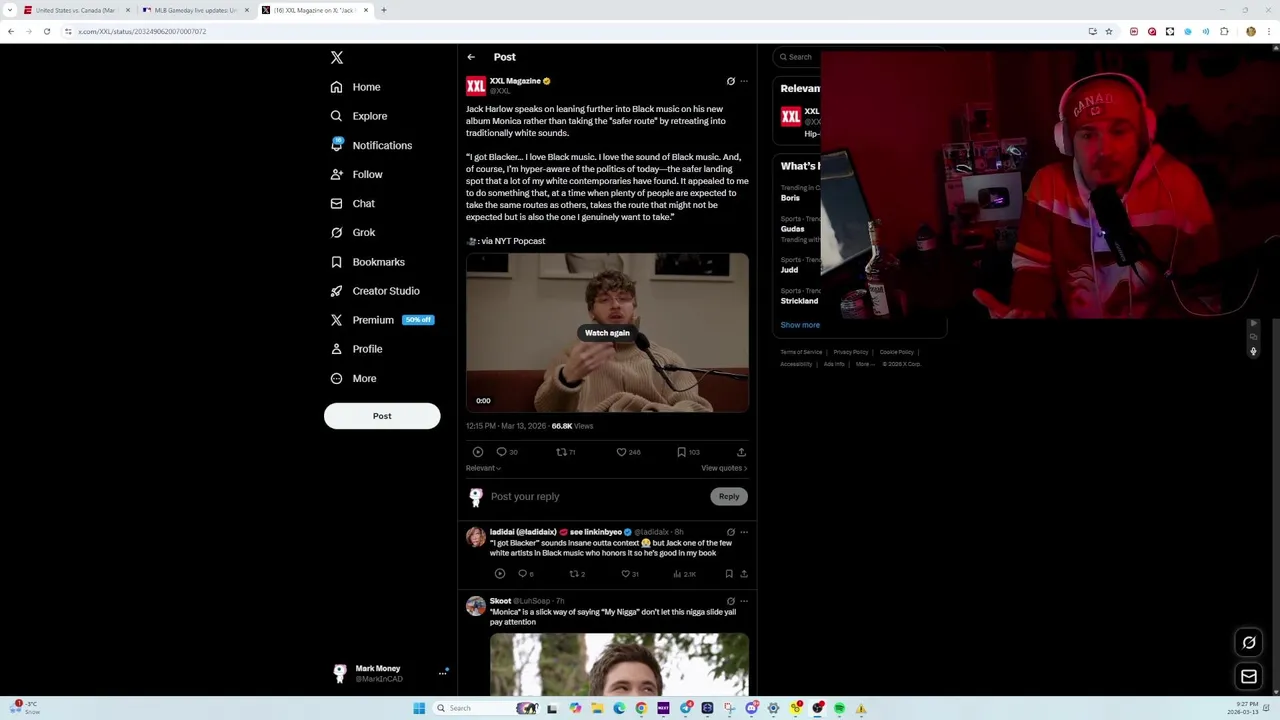The width and height of the screenshot is (1280, 720).
Task: Go to Home in the sidebar
Action: point(356,87)
